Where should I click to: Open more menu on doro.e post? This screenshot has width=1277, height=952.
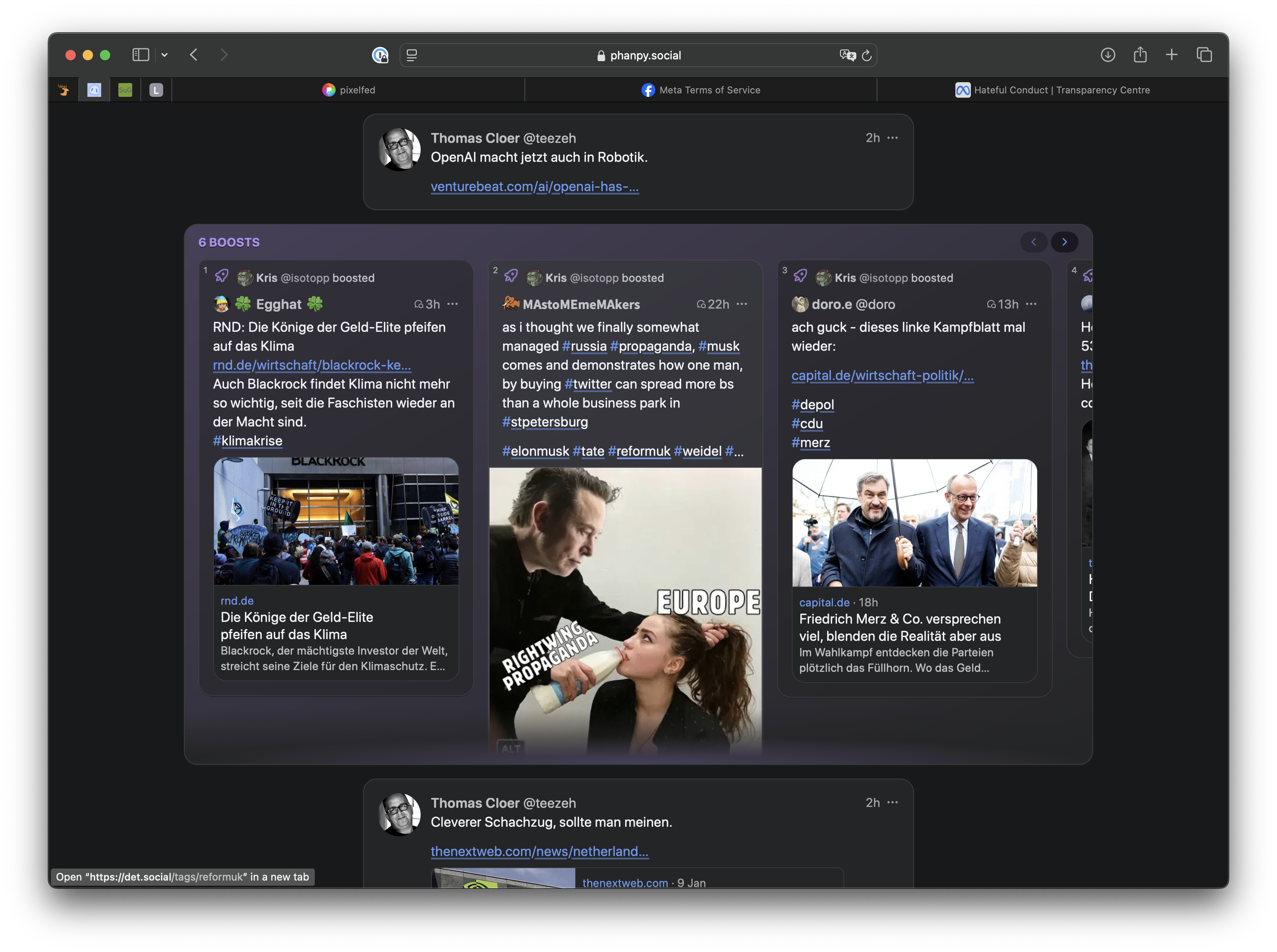coord(1032,304)
